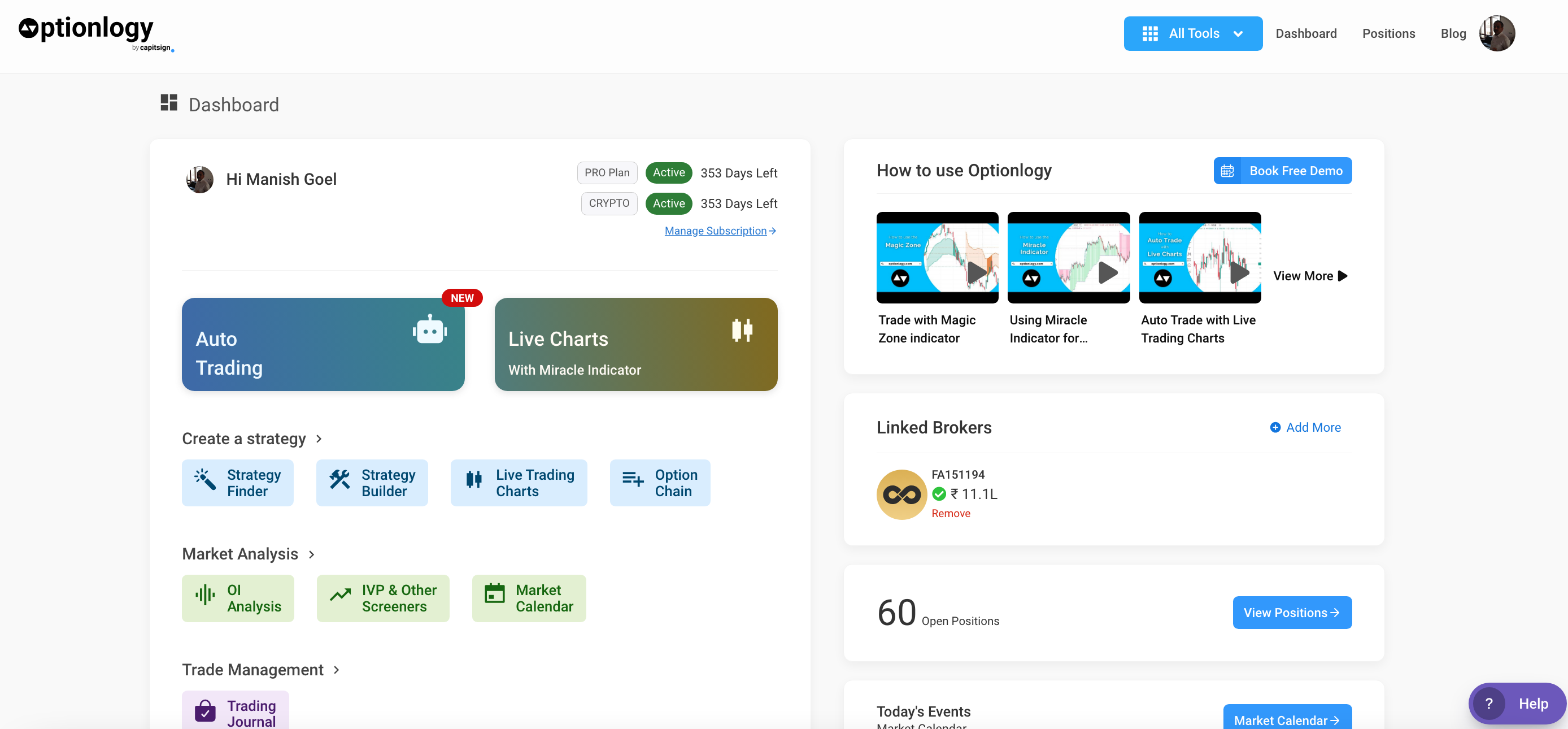Open Strategy Finder via magic wand icon
Screen dimensions: 1568x729
[205, 479]
